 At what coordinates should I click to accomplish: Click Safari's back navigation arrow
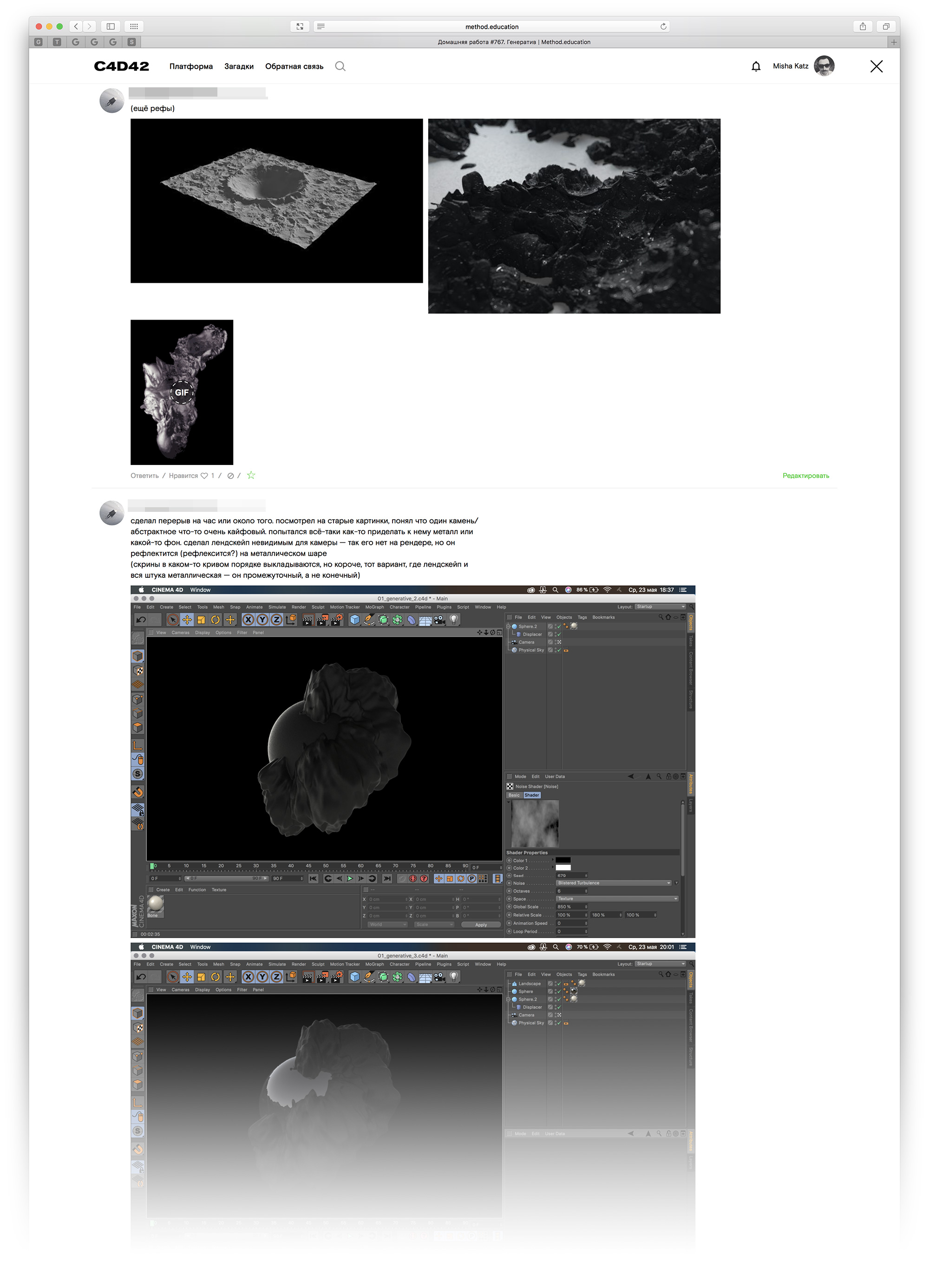[76, 26]
